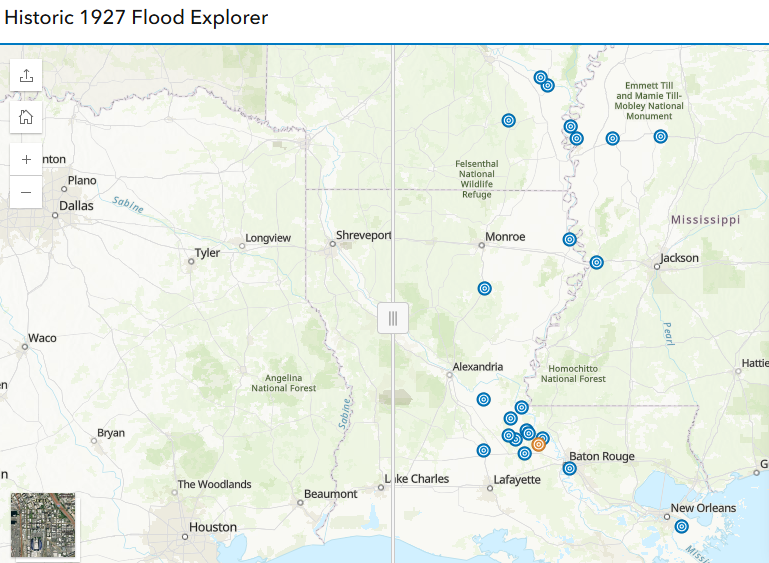Switch basemap using satellite imagery thumbnail
Viewport: 769px width, 563px height.
click(43, 525)
